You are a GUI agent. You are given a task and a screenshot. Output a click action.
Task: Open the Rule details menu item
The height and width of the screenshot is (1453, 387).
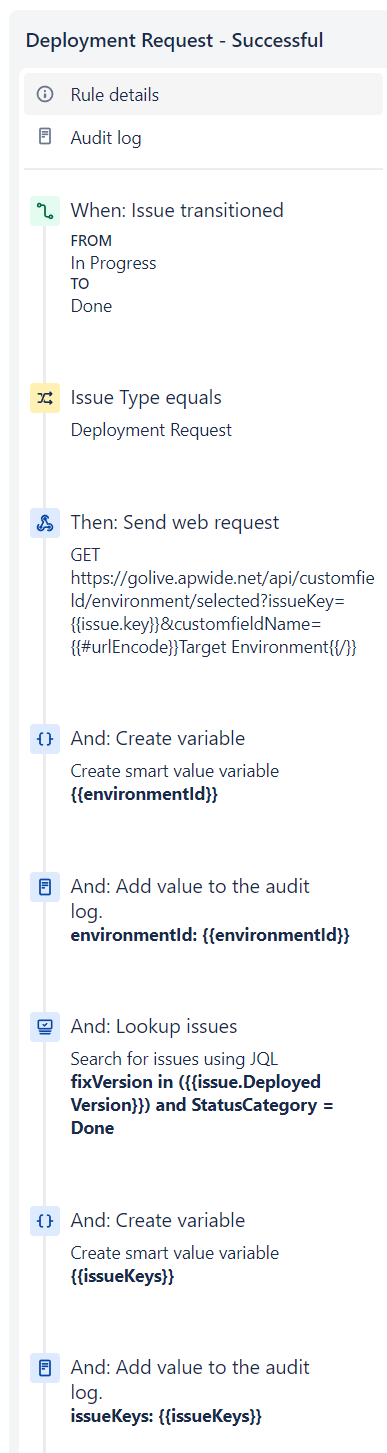coord(203,95)
